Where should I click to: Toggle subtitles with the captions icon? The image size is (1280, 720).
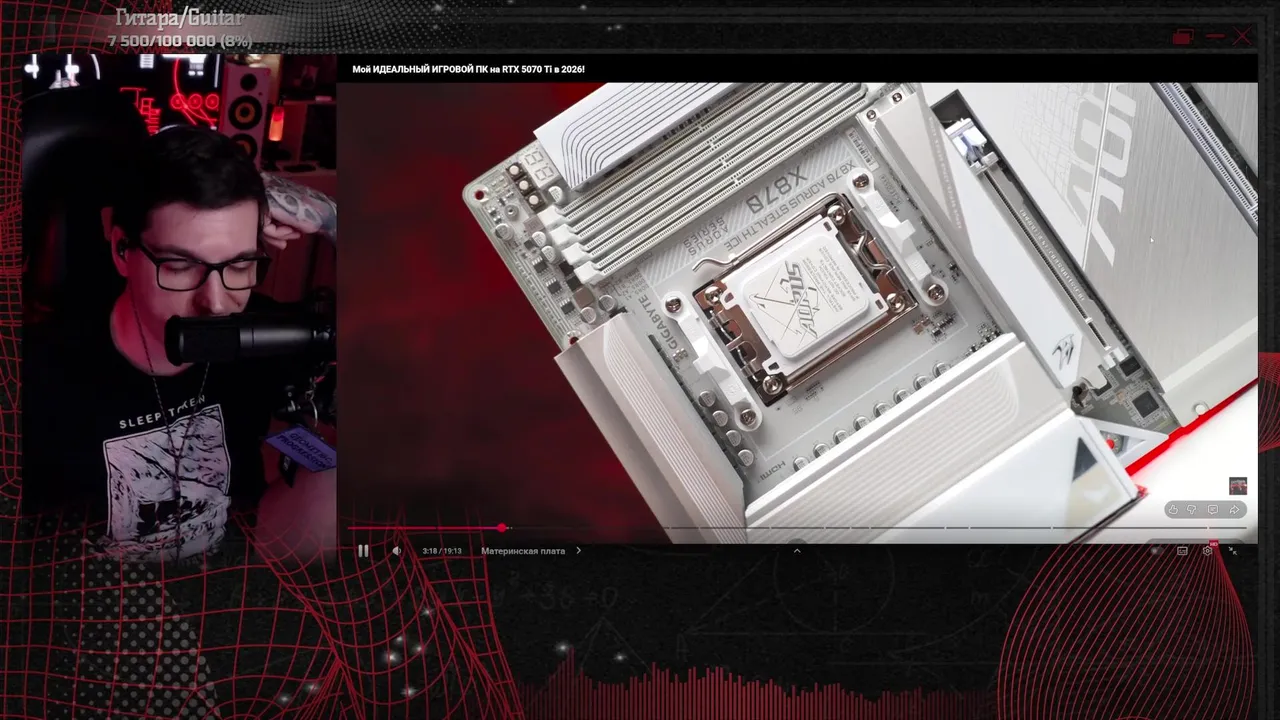[1182, 551]
